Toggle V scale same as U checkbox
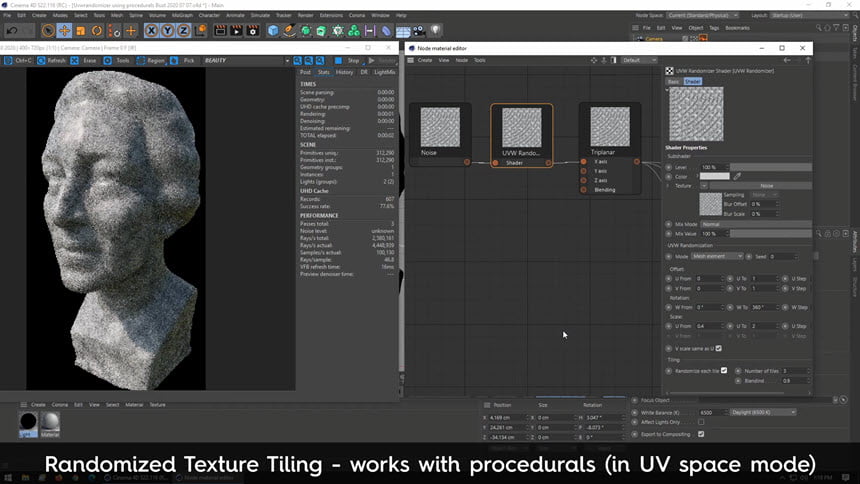The width and height of the screenshot is (860, 484). pos(718,348)
